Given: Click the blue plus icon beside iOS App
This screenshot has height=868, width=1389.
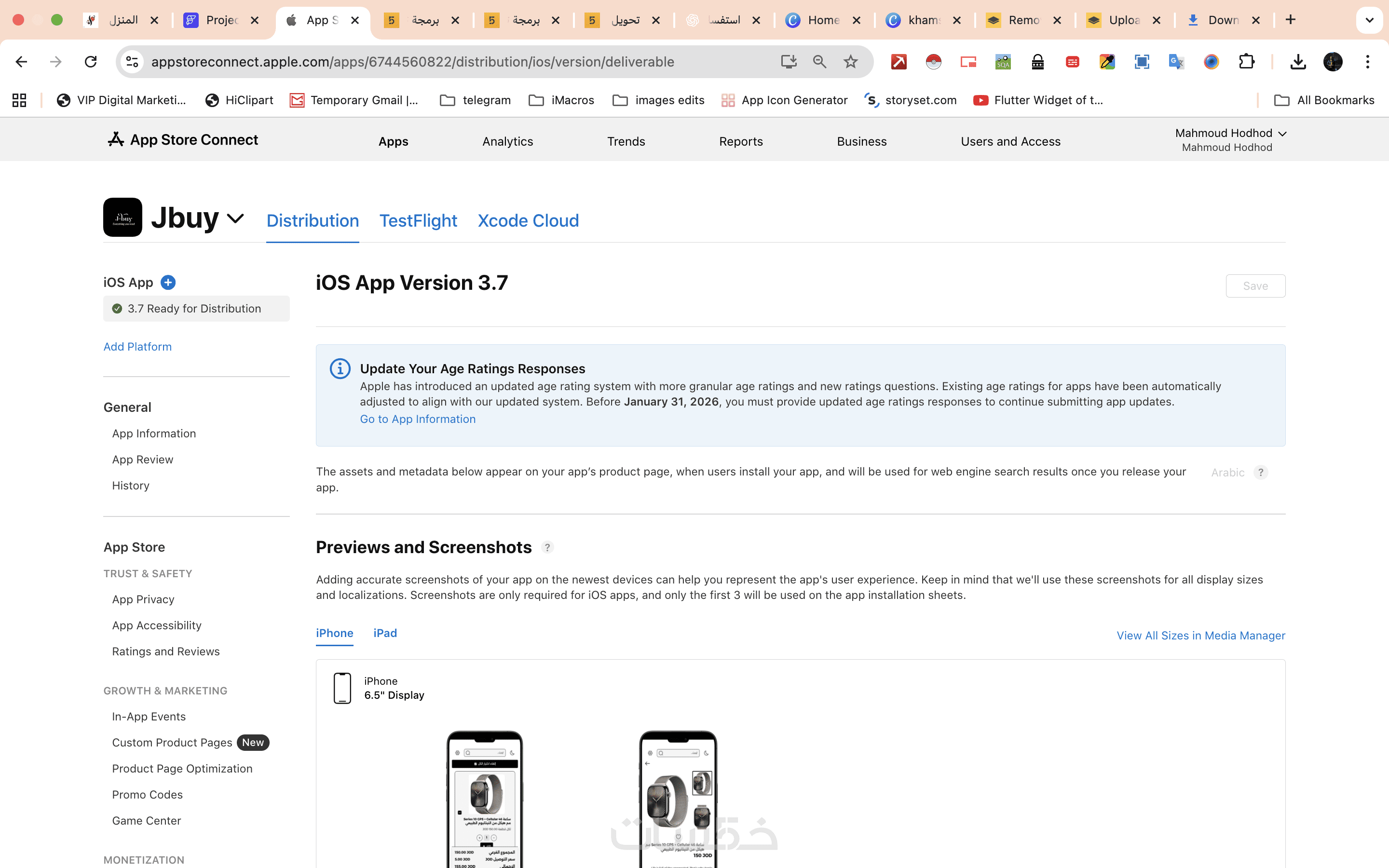Looking at the screenshot, I should pyautogui.click(x=168, y=283).
